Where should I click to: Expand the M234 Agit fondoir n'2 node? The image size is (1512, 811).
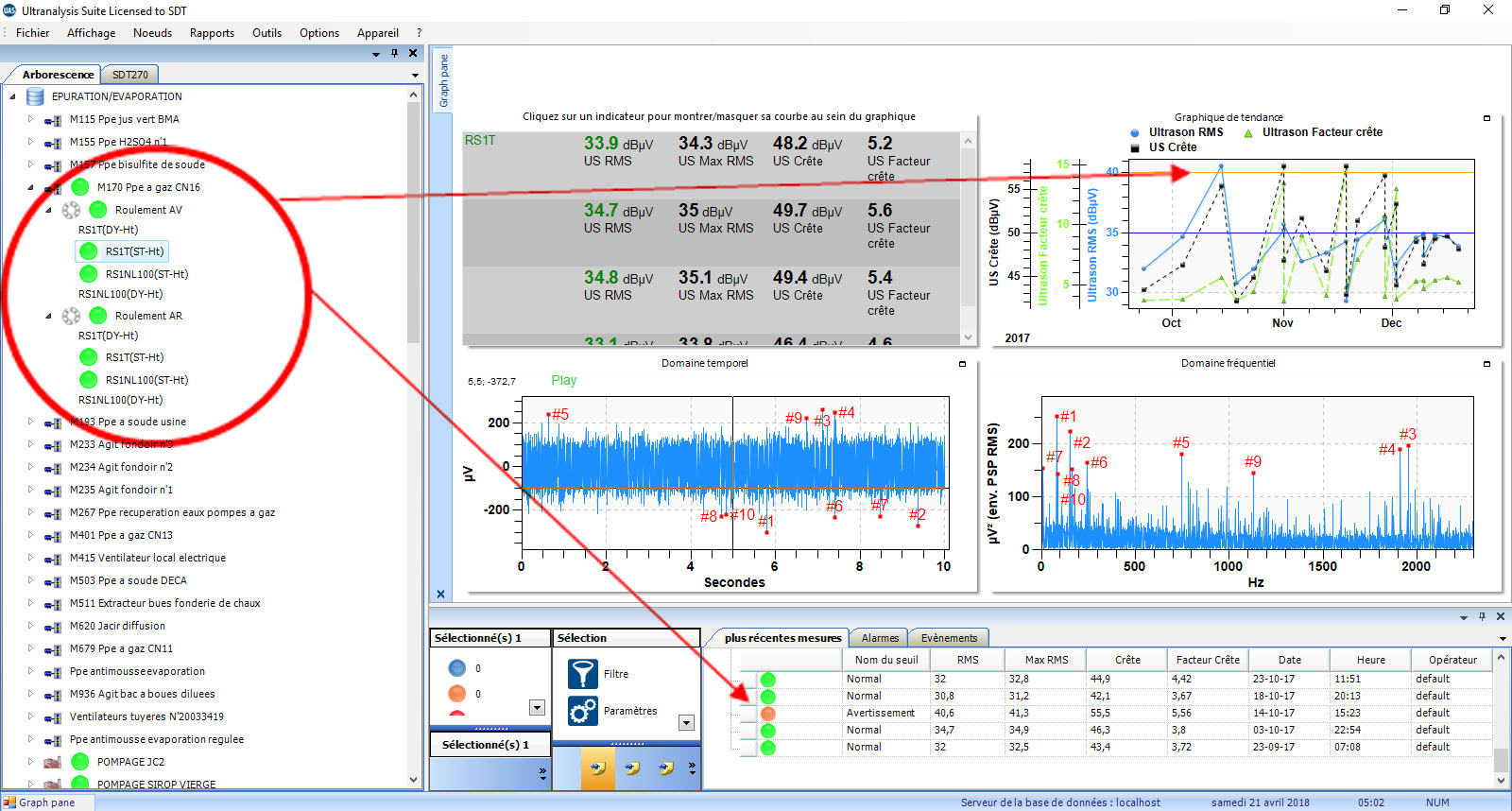pos(30,467)
